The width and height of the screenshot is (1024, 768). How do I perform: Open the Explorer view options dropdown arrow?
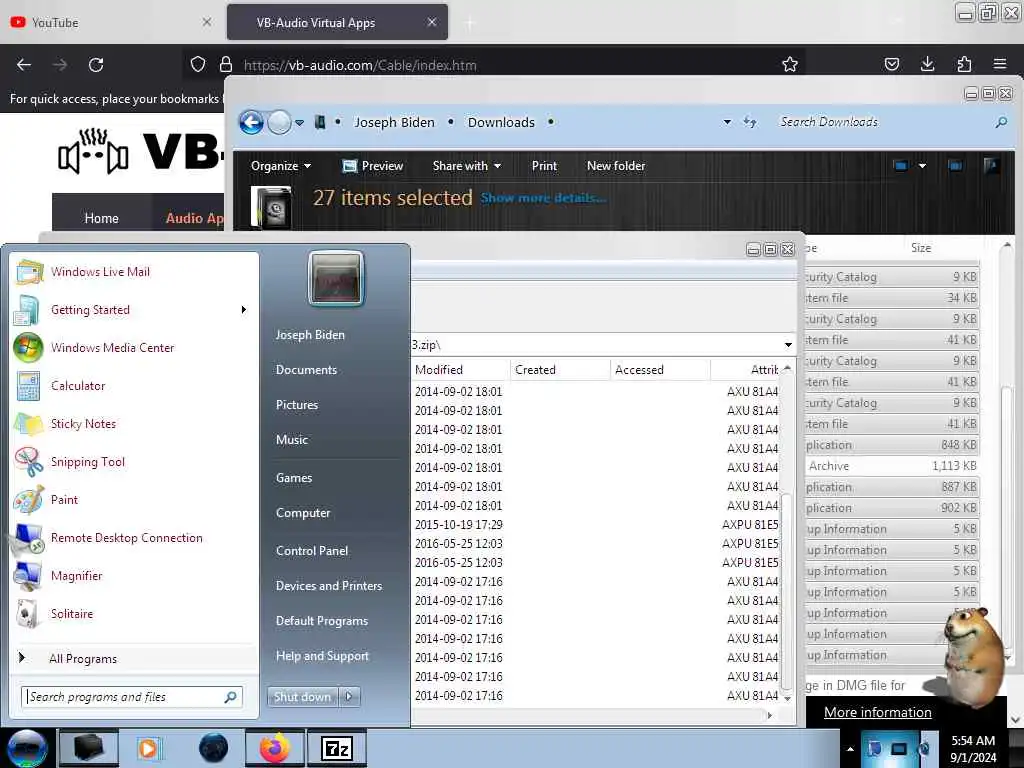(x=922, y=166)
